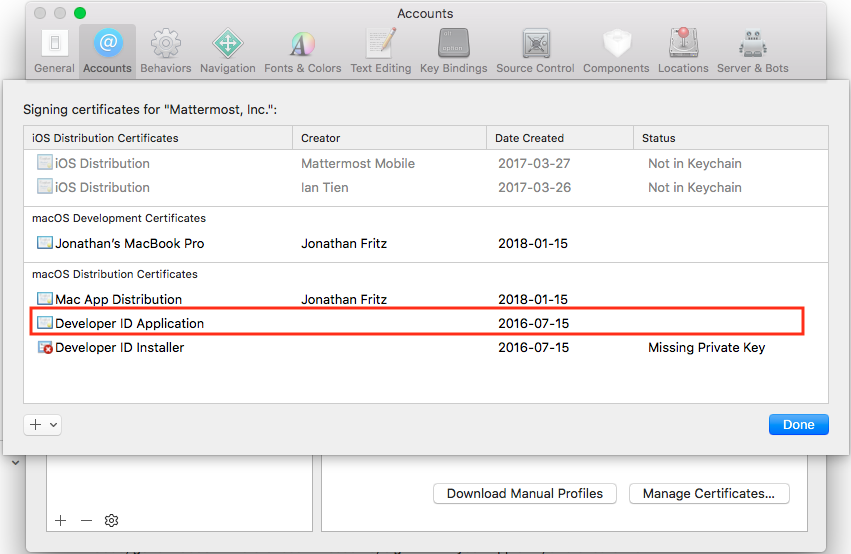Open the add certificate dropdown
The width and height of the screenshot is (851, 554).
[42, 424]
